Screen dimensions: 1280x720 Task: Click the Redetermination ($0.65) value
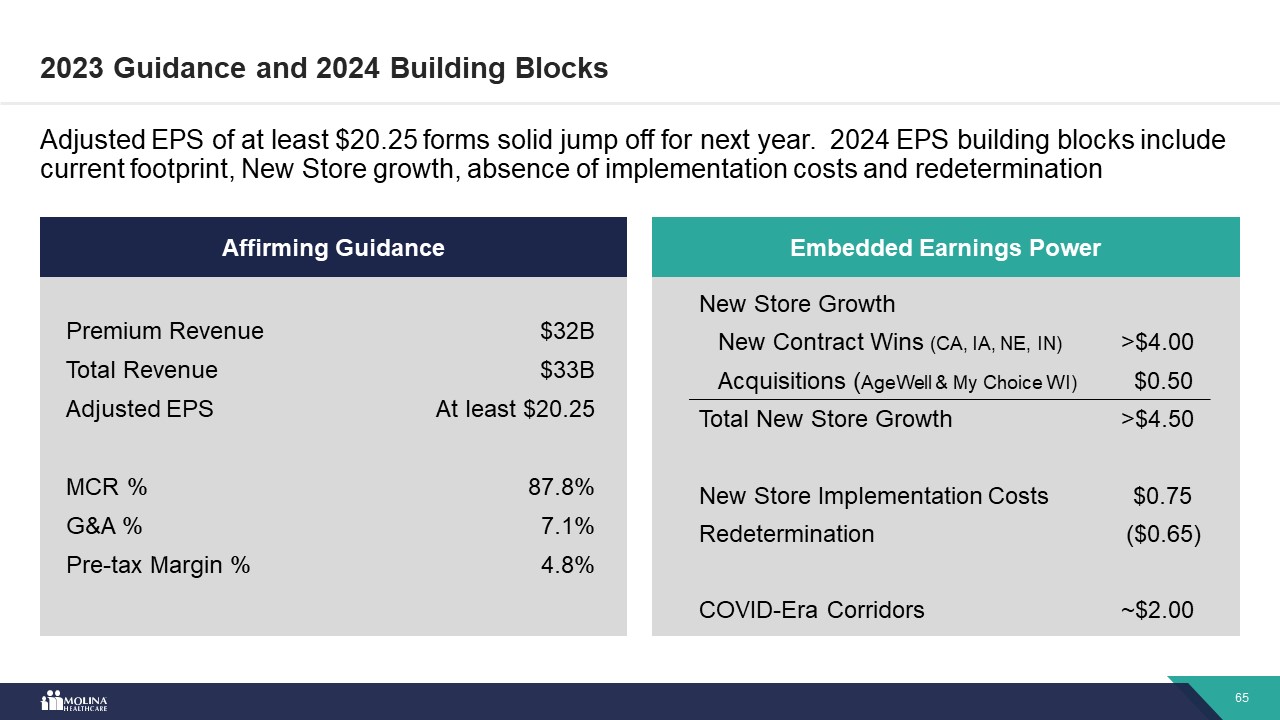pos(1163,534)
